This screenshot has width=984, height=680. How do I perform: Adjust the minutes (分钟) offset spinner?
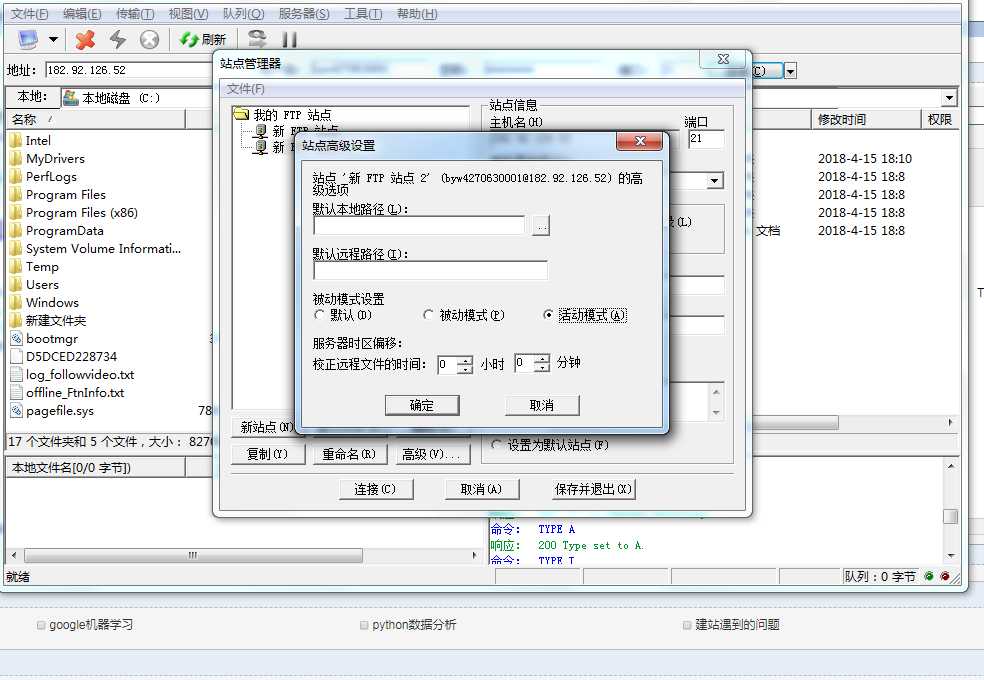point(542,363)
